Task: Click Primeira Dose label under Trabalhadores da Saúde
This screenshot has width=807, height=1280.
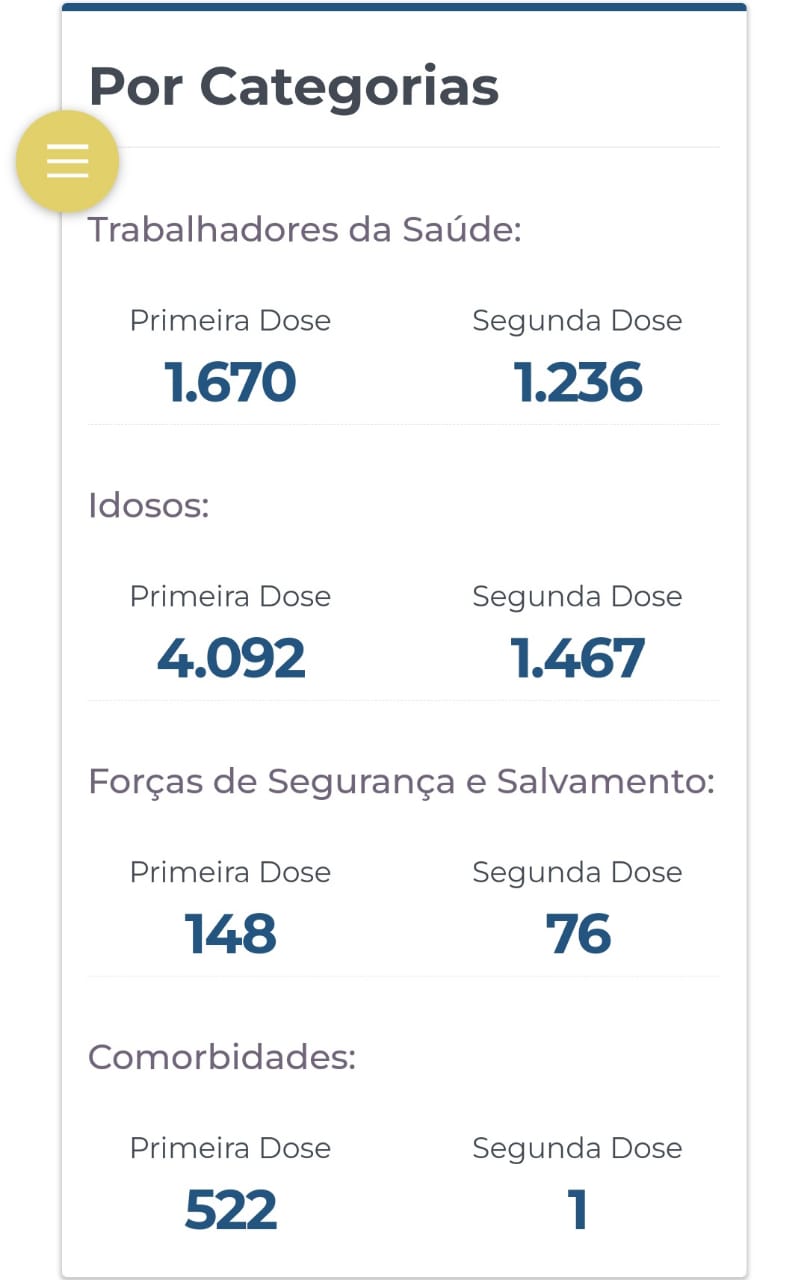Action: 230,321
